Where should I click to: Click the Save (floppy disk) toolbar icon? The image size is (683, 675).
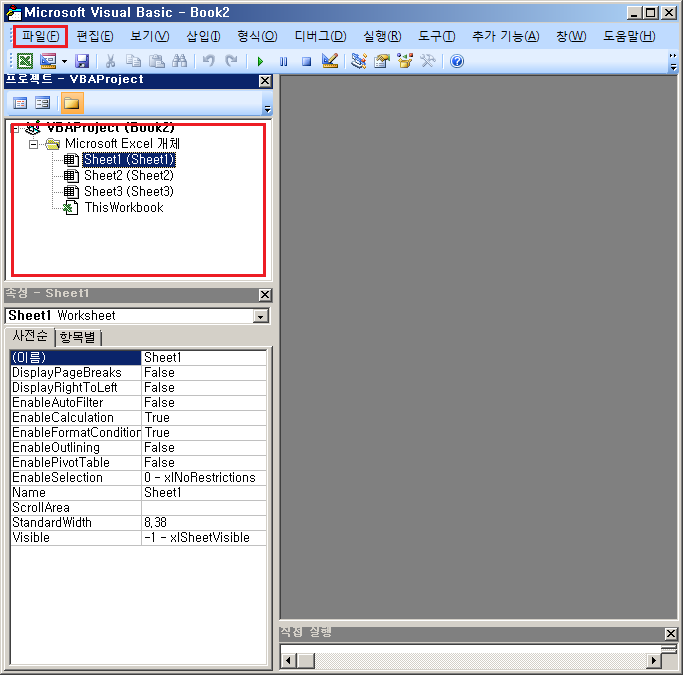tap(82, 61)
